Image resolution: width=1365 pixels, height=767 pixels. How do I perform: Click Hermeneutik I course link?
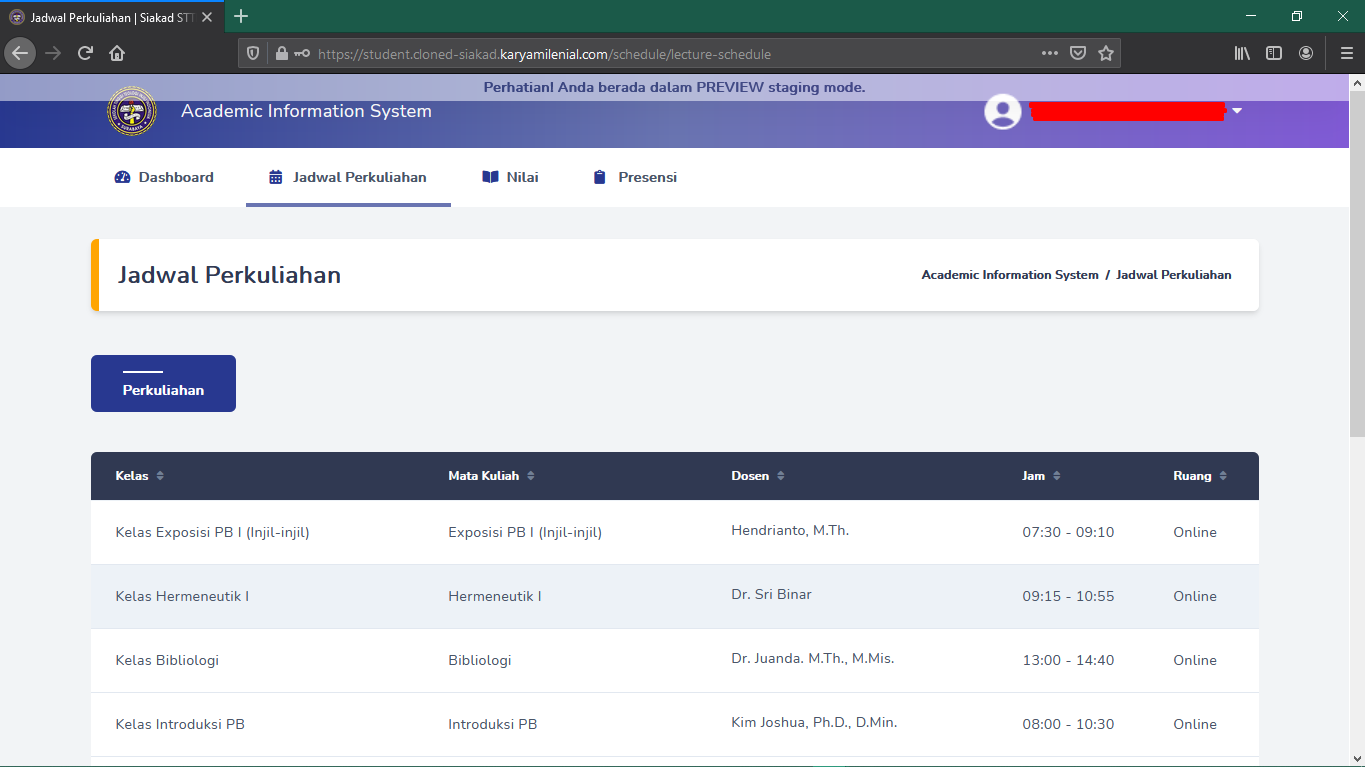click(x=495, y=597)
